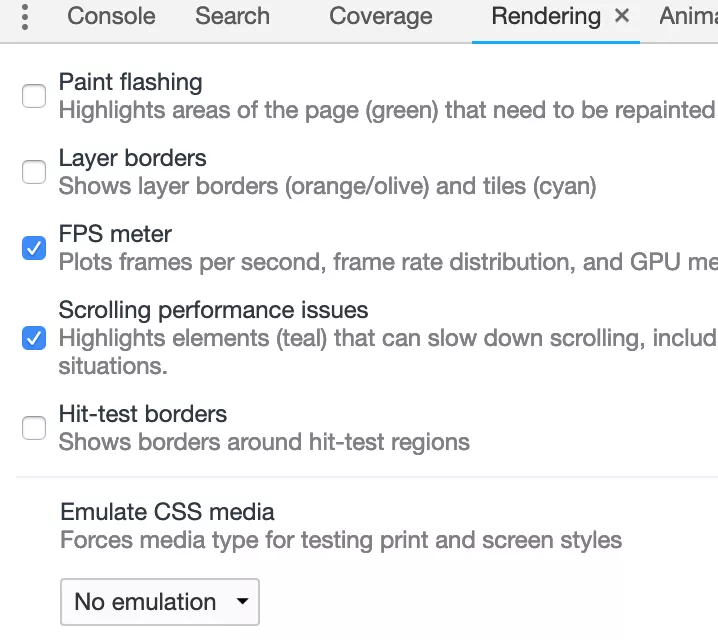Screen dimensions: 718x640
Task: Open the No emulation dropdown
Action: click(x=160, y=602)
